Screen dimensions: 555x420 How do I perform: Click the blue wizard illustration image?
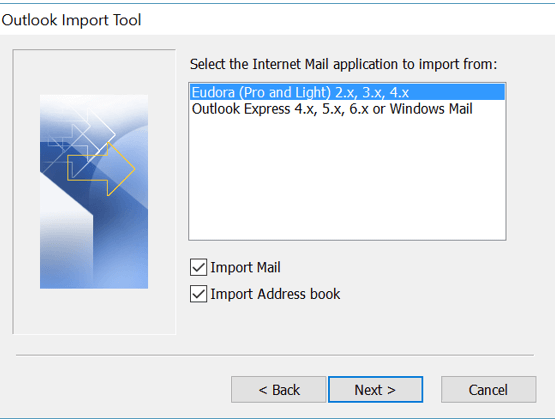tap(94, 191)
